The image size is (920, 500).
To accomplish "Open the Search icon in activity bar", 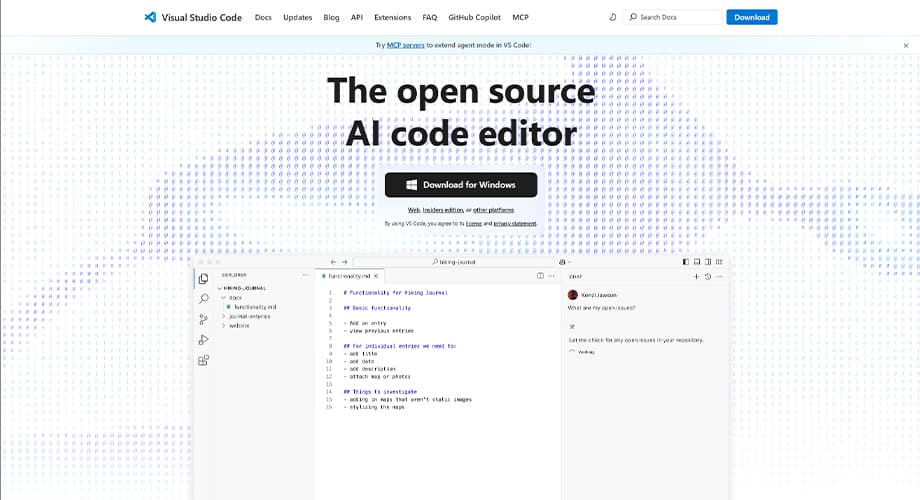I will pyautogui.click(x=203, y=299).
